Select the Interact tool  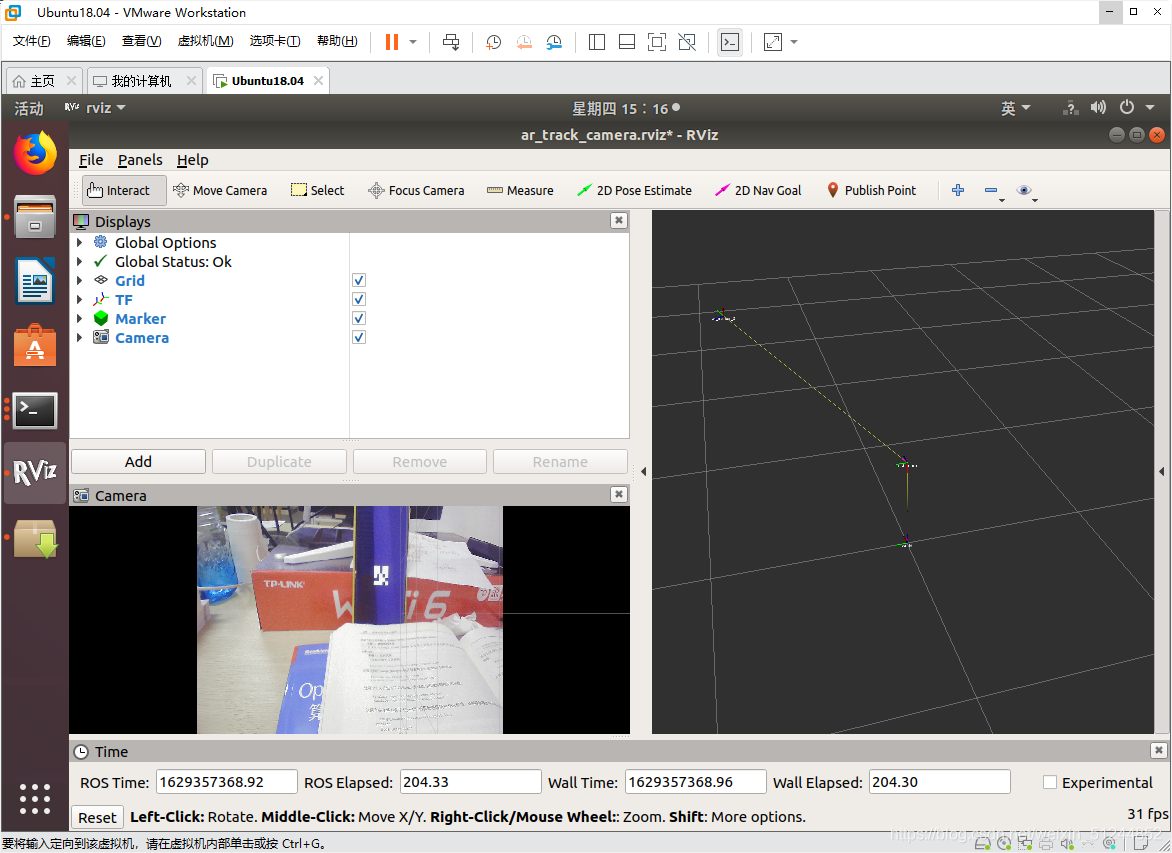click(x=124, y=191)
